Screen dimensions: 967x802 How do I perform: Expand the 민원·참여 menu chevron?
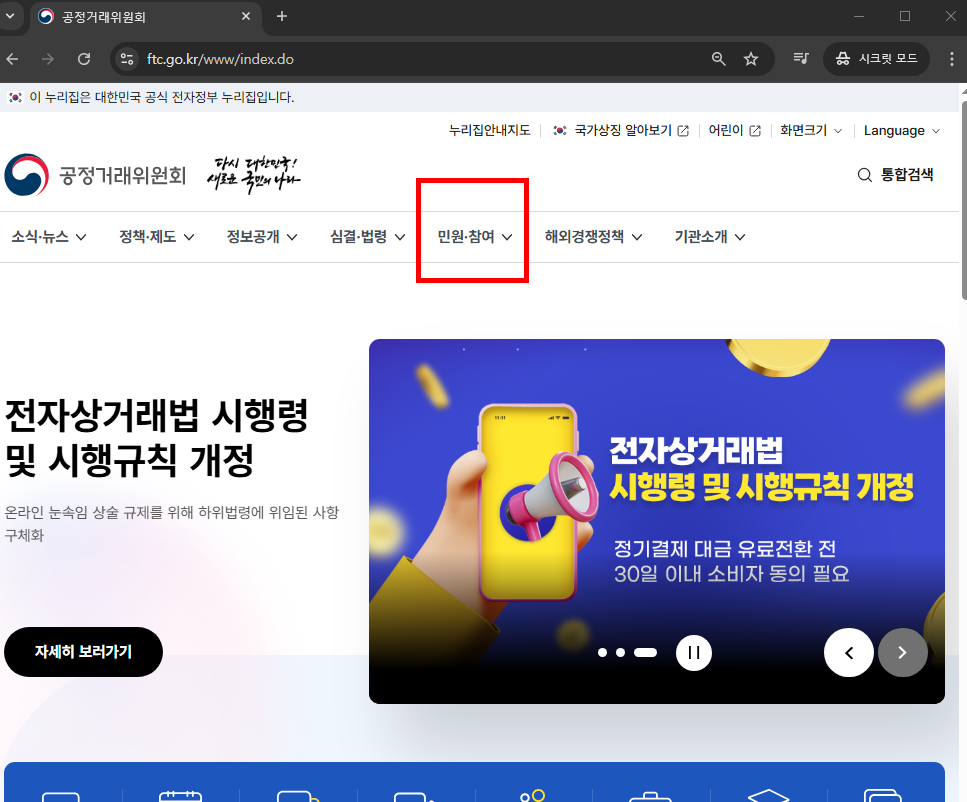pyautogui.click(x=509, y=236)
